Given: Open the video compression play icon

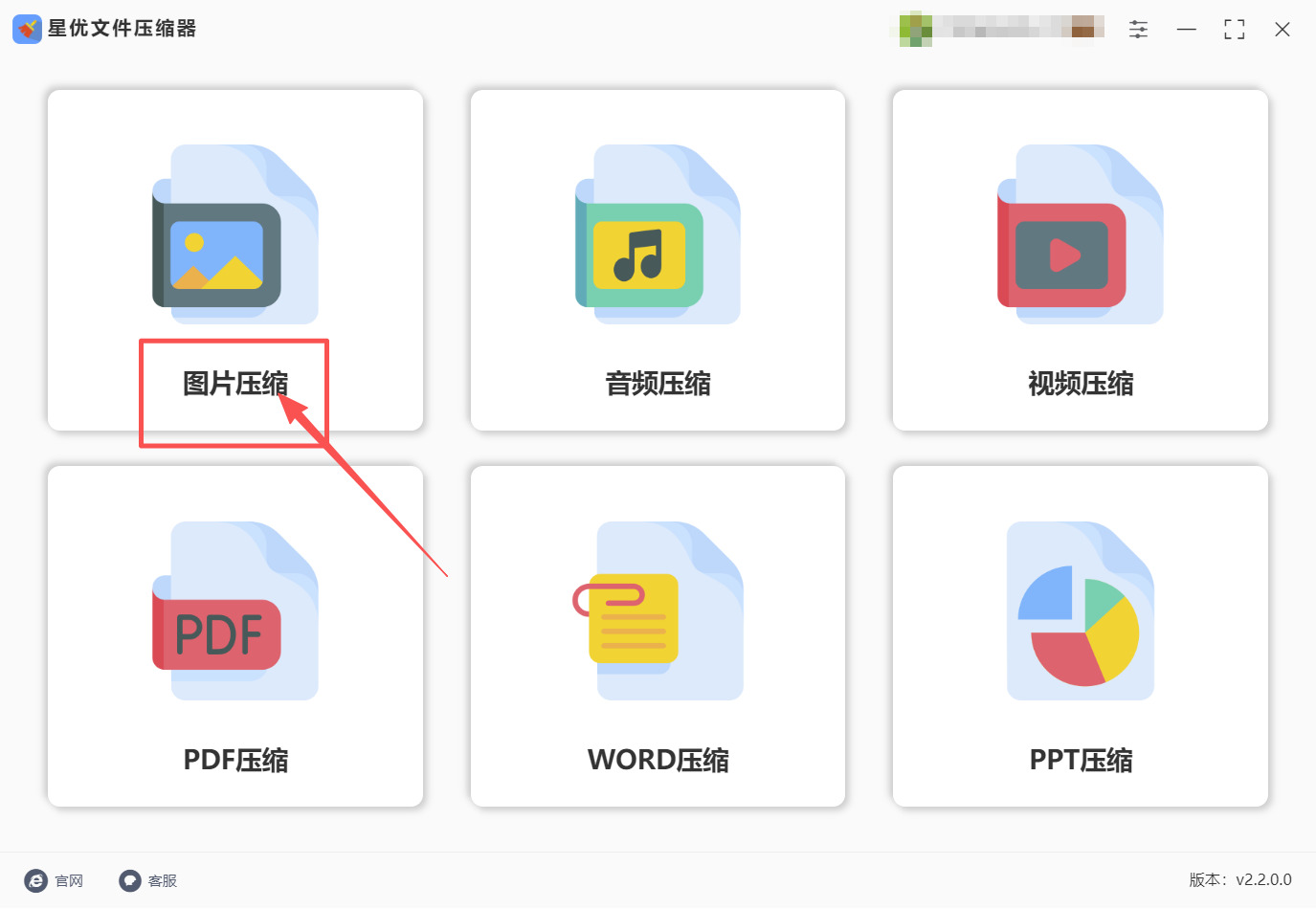Looking at the screenshot, I should click(x=1081, y=234).
